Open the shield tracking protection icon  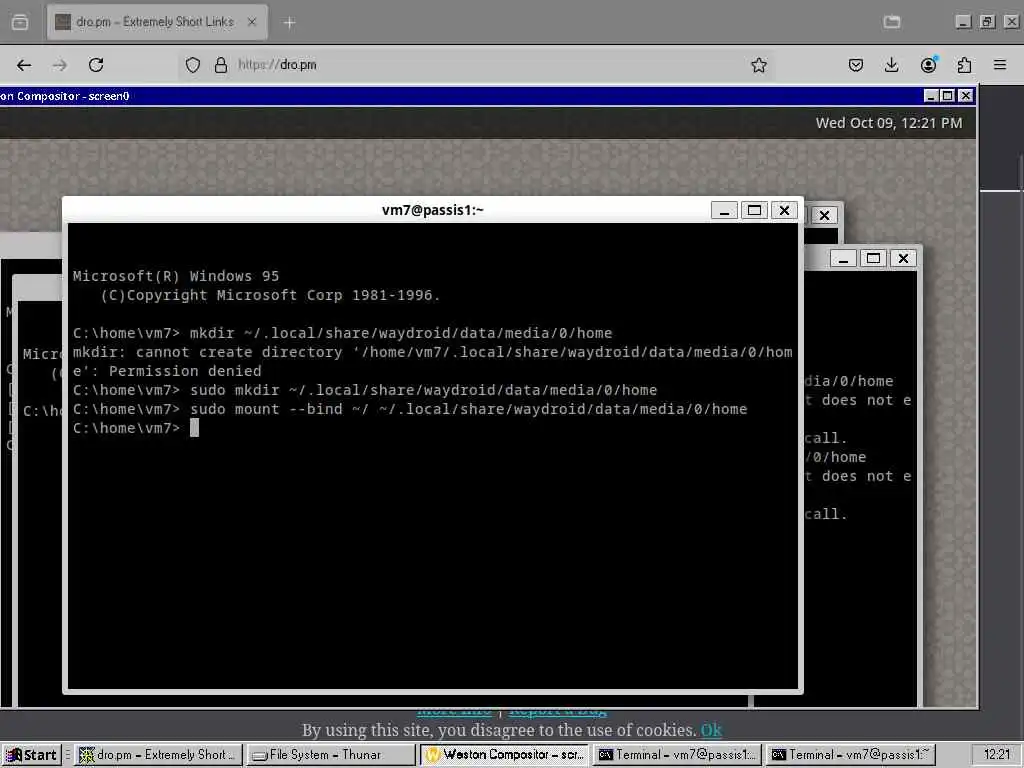click(193, 65)
